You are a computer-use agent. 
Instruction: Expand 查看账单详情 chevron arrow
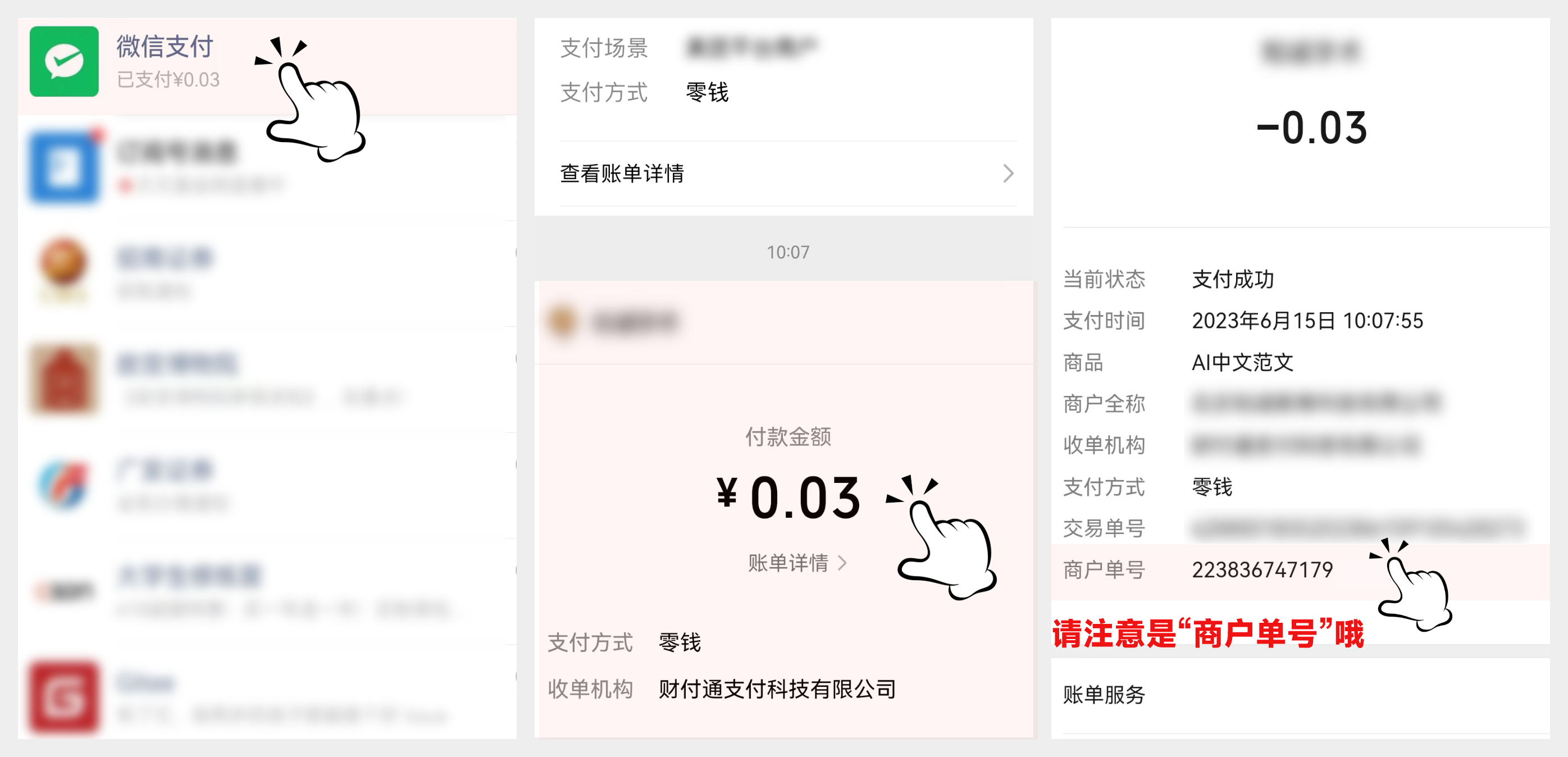click(x=1008, y=174)
